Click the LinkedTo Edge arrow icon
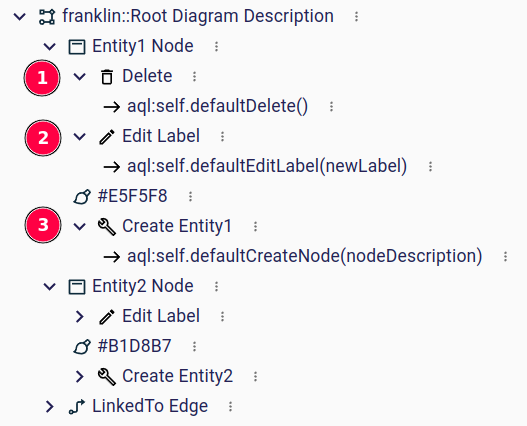This screenshot has width=527, height=426. pyautogui.click(x=77, y=407)
